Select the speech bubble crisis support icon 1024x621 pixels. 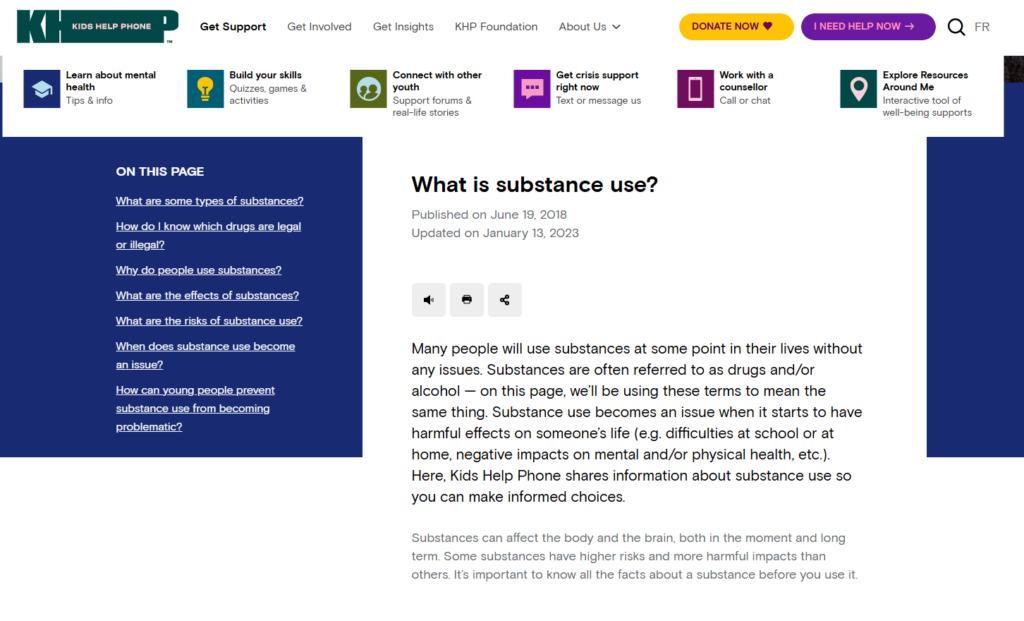point(531,88)
